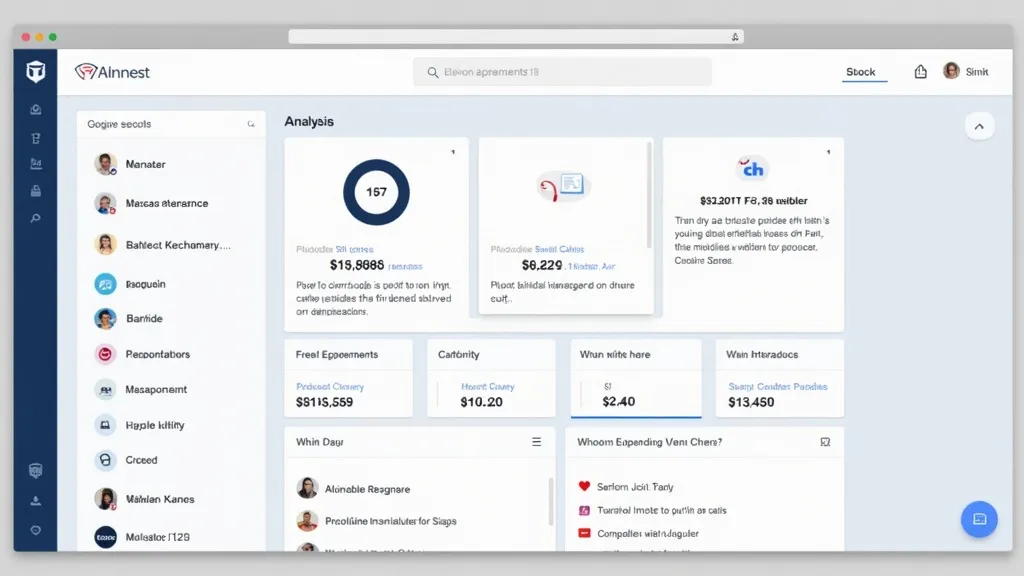Click the share icon beside the user avatar
This screenshot has height=576, width=1024.
921,72
